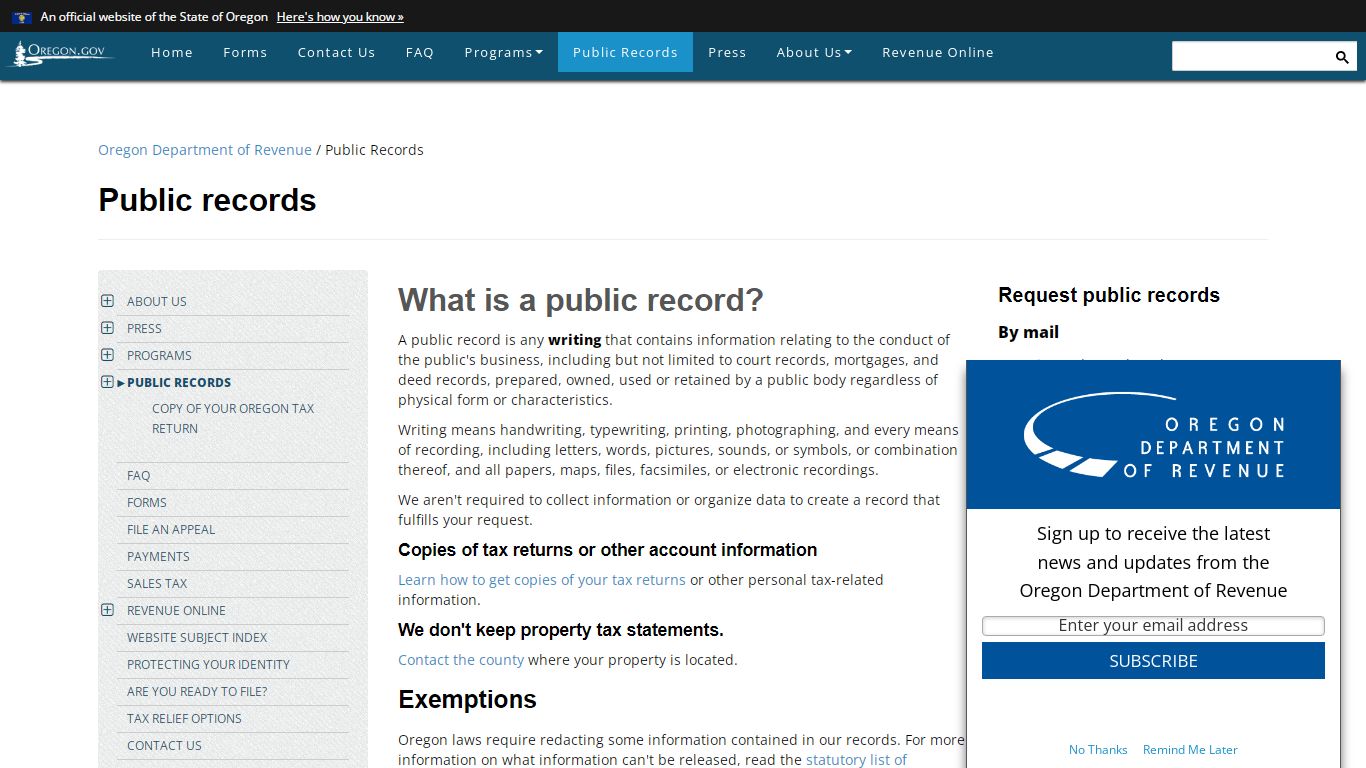Click the Oregon.gov logo
Viewport: 1366px width, 768px height.
[x=61, y=53]
